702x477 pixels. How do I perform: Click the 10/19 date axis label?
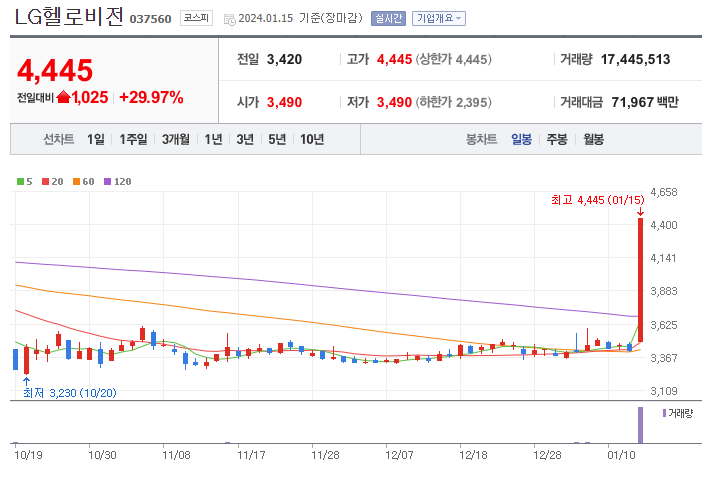pos(28,455)
